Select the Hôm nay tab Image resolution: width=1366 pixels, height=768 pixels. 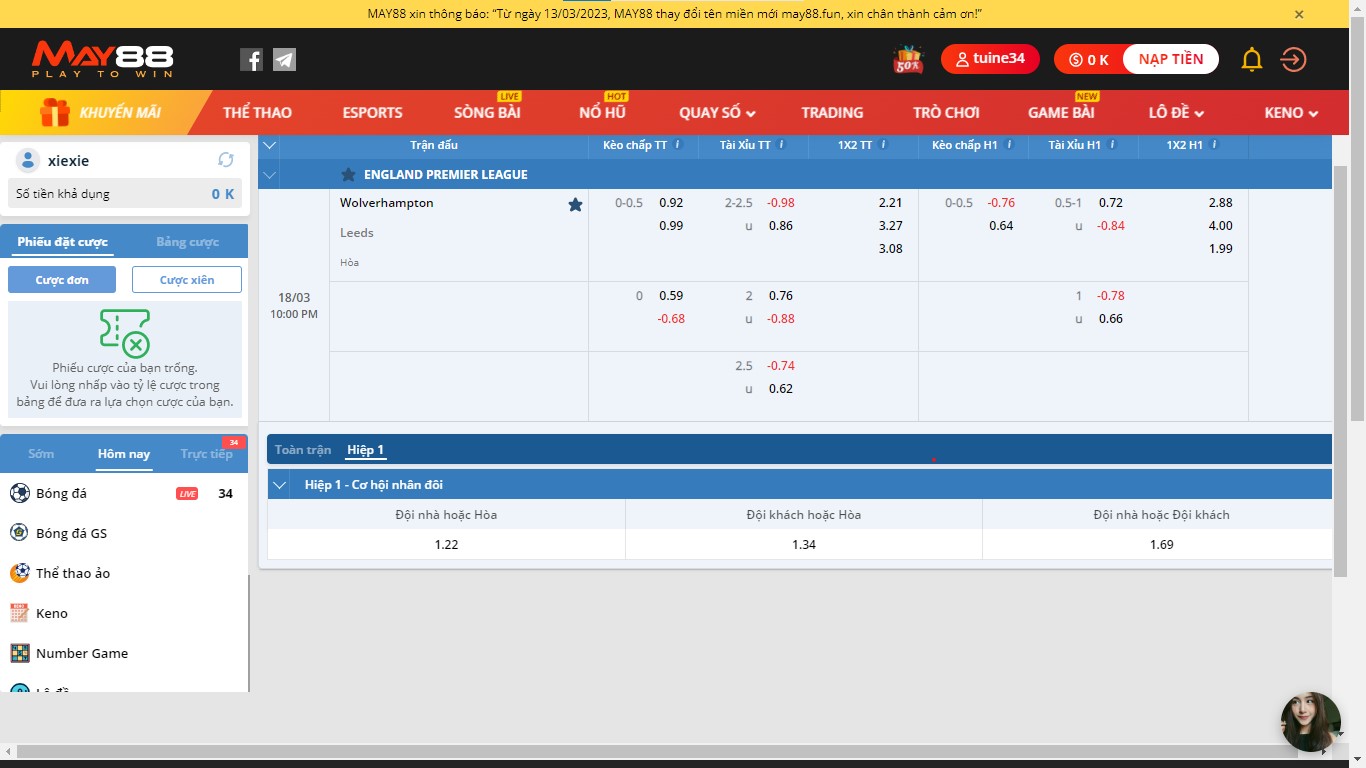[x=124, y=454]
